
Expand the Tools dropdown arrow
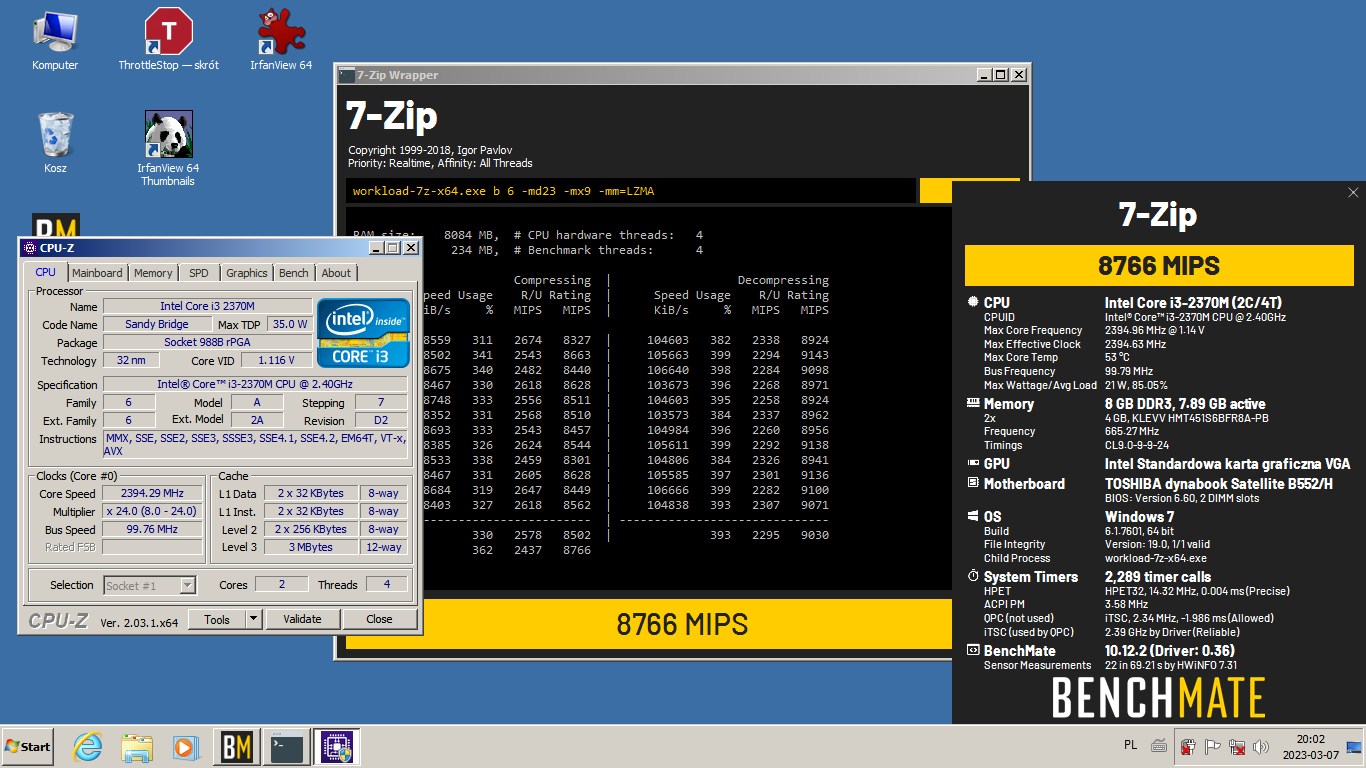tap(254, 619)
